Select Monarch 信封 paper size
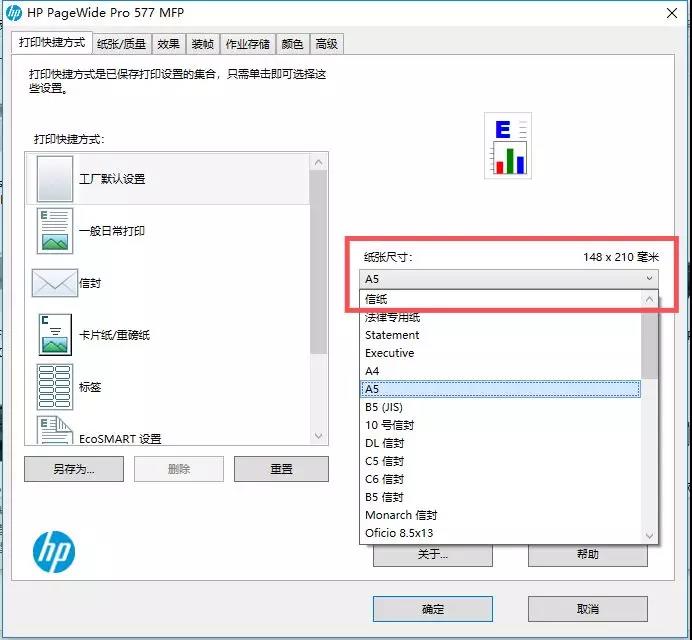The height and width of the screenshot is (640, 692). tap(501, 515)
